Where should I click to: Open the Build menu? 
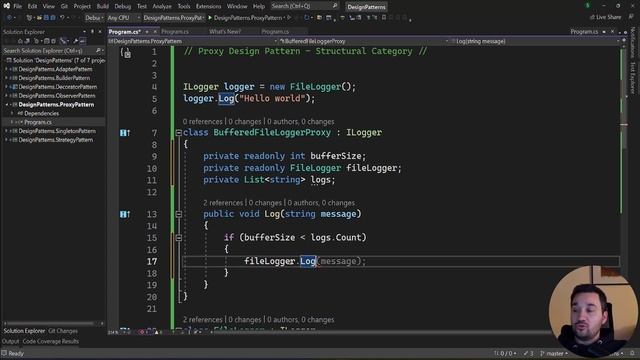tap(102, 6)
